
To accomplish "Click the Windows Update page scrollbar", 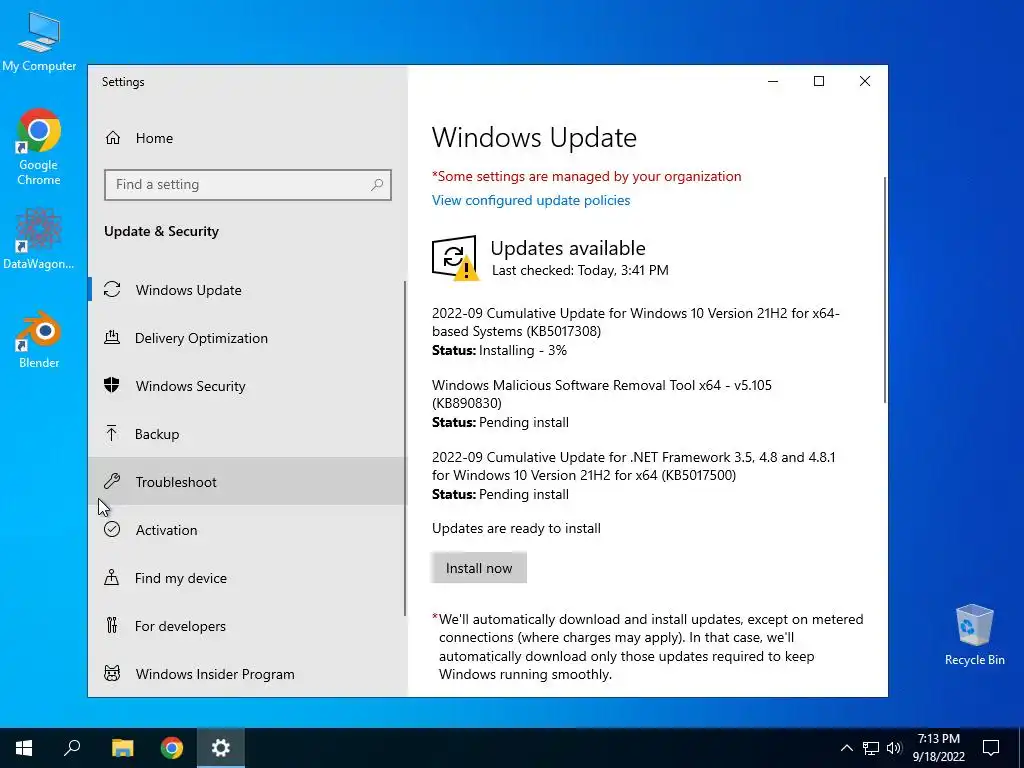I will 885,291.
